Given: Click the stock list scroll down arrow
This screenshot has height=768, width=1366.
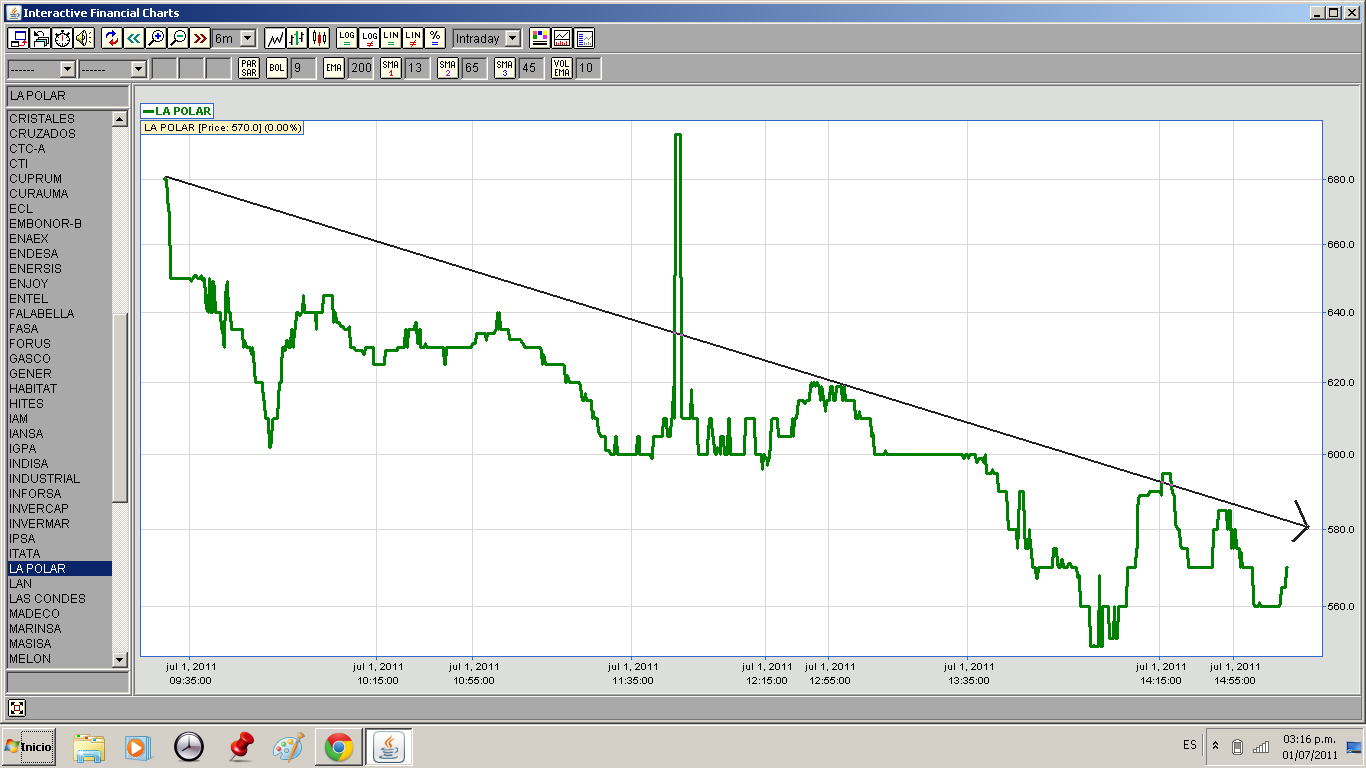Looking at the screenshot, I should (x=120, y=659).
